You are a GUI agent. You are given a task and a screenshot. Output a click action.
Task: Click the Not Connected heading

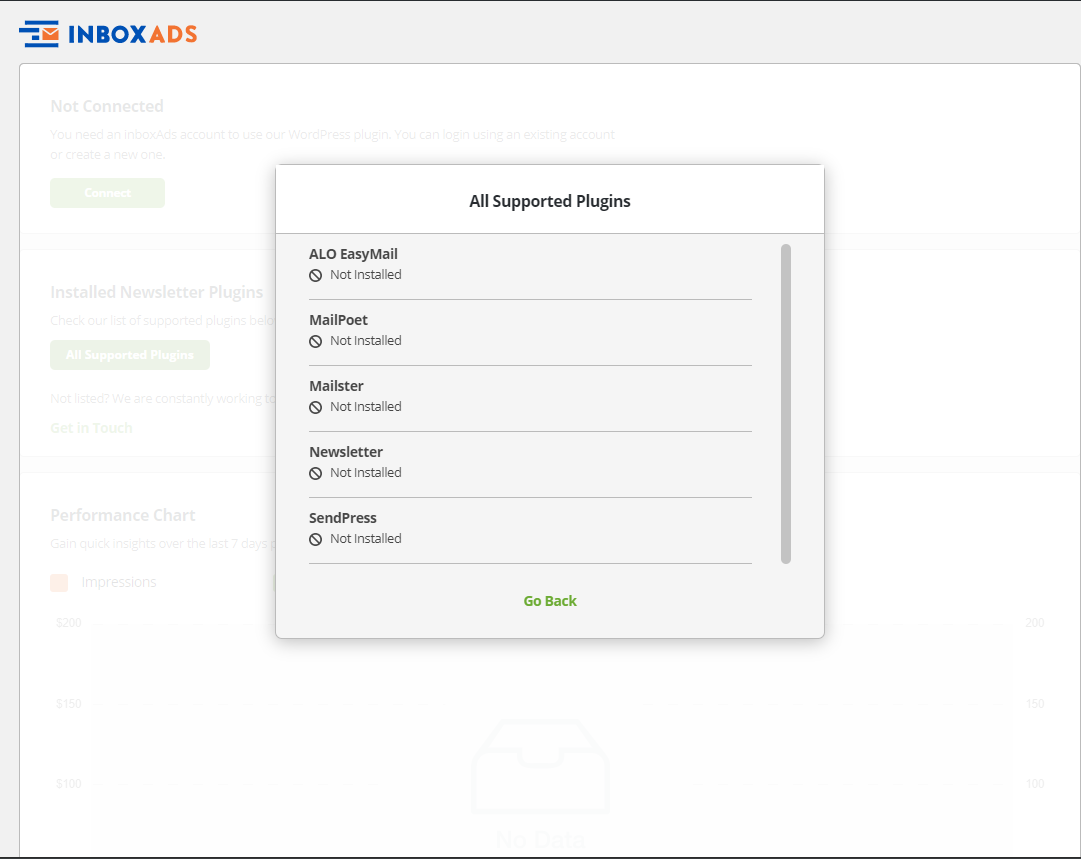click(x=107, y=106)
